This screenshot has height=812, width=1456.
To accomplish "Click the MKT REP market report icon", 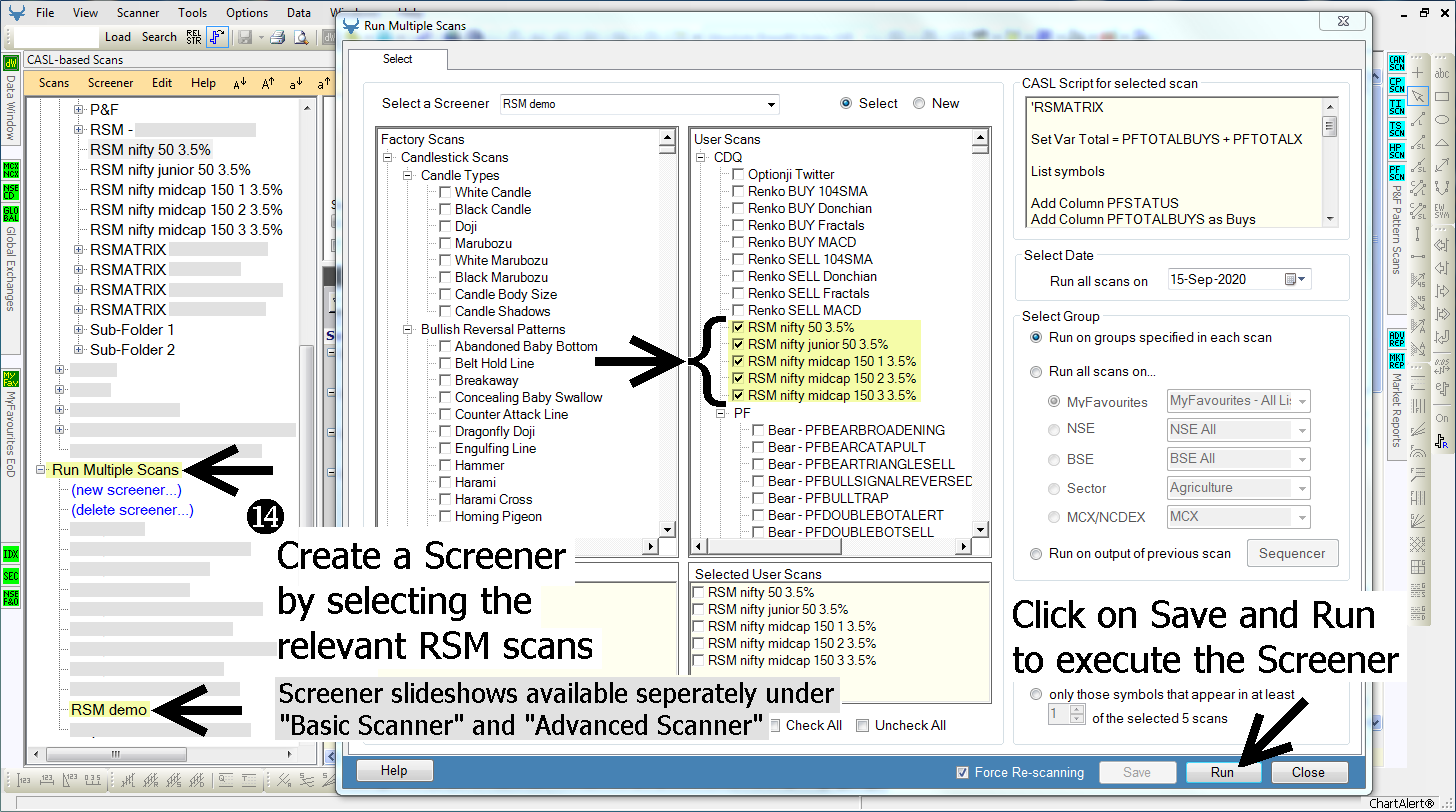I will point(1397,360).
